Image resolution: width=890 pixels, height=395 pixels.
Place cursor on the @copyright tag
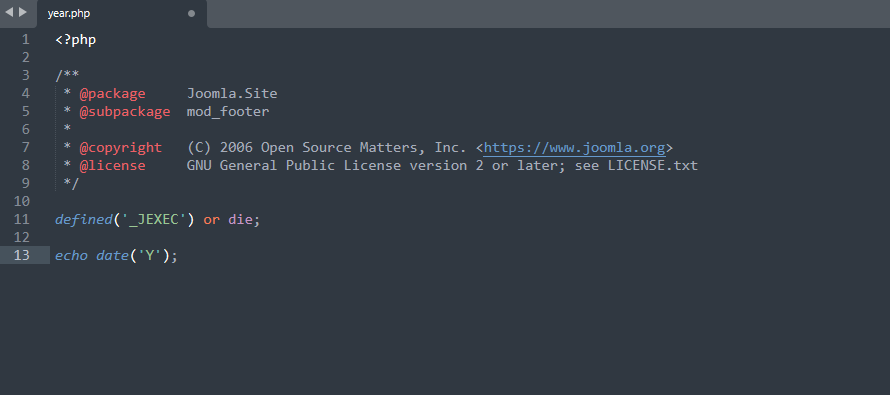tap(120, 148)
